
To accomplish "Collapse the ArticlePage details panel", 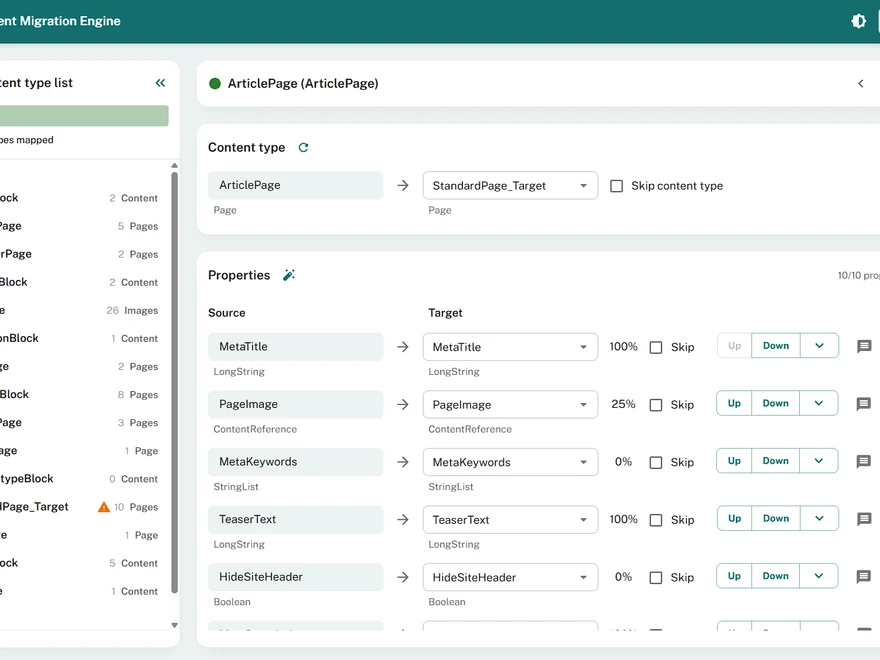I will coord(861,84).
